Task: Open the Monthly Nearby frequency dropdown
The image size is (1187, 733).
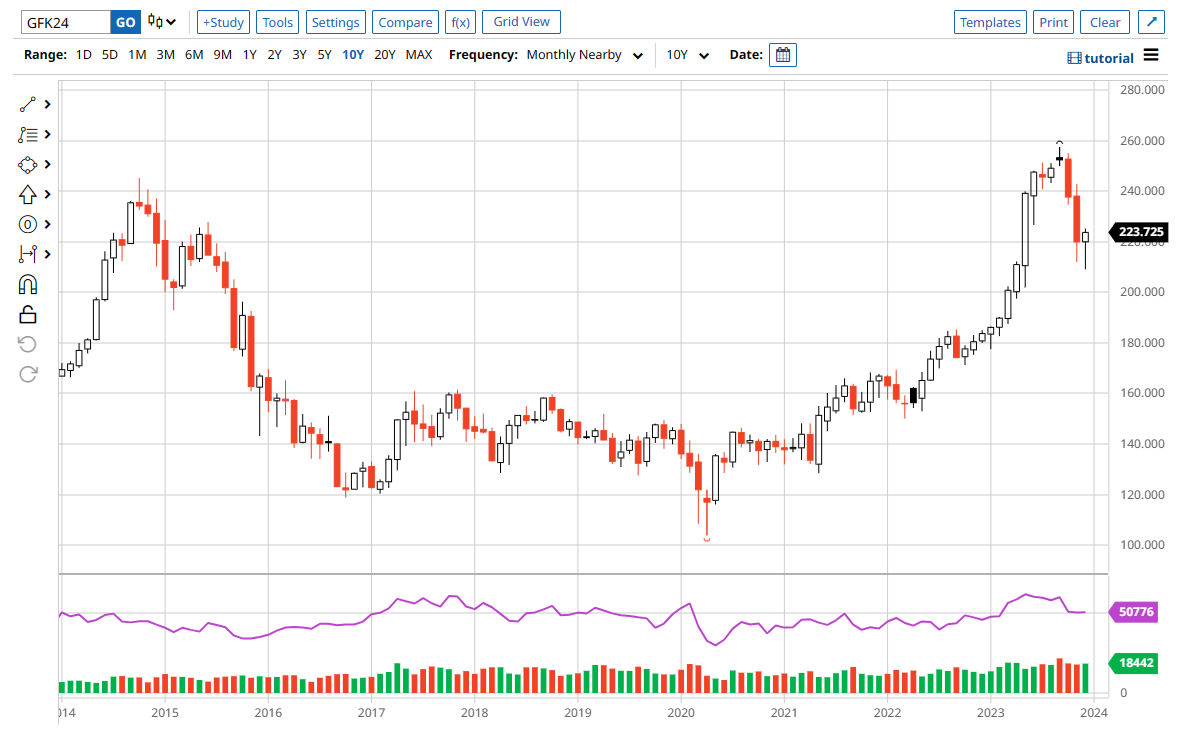Action: click(x=584, y=55)
